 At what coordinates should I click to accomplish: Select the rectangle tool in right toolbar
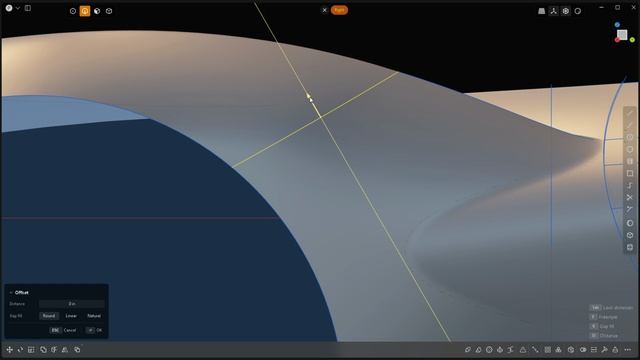click(630, 162)
